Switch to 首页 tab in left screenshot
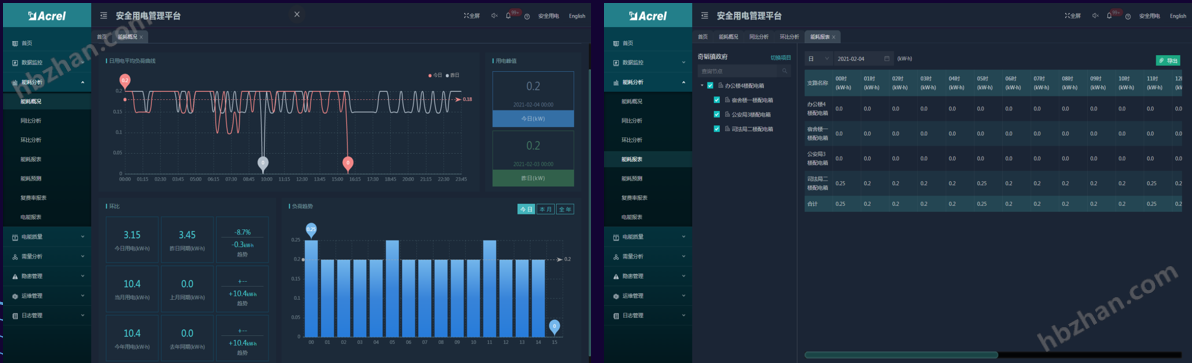Image resolution: width=1192 pixels, height=363 pixels. pos(102,36)
